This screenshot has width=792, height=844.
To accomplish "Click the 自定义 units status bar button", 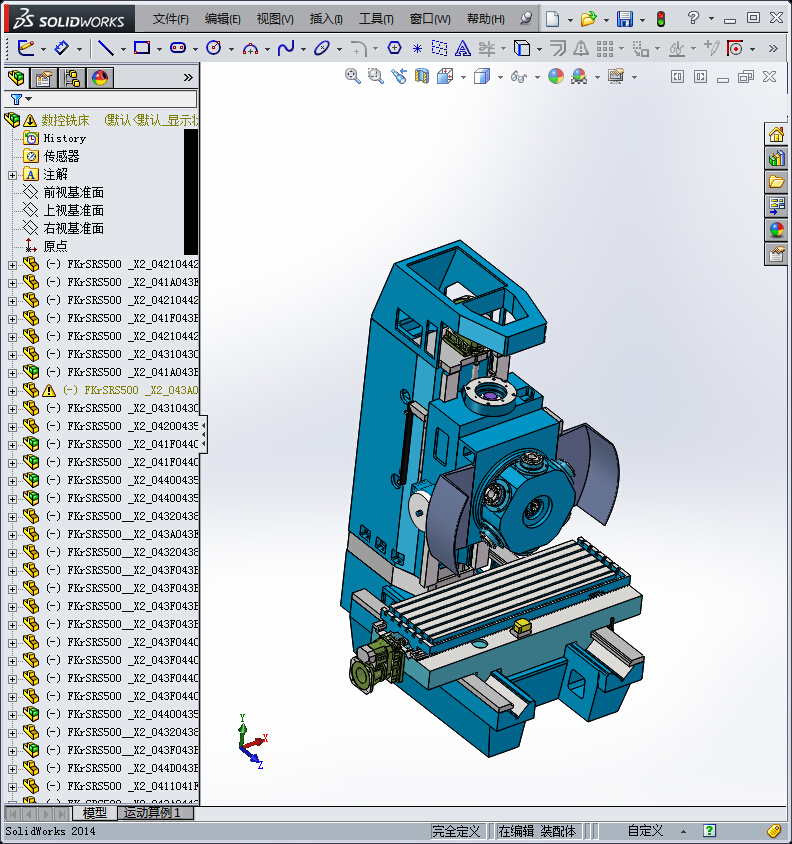I will coord(645,831).
